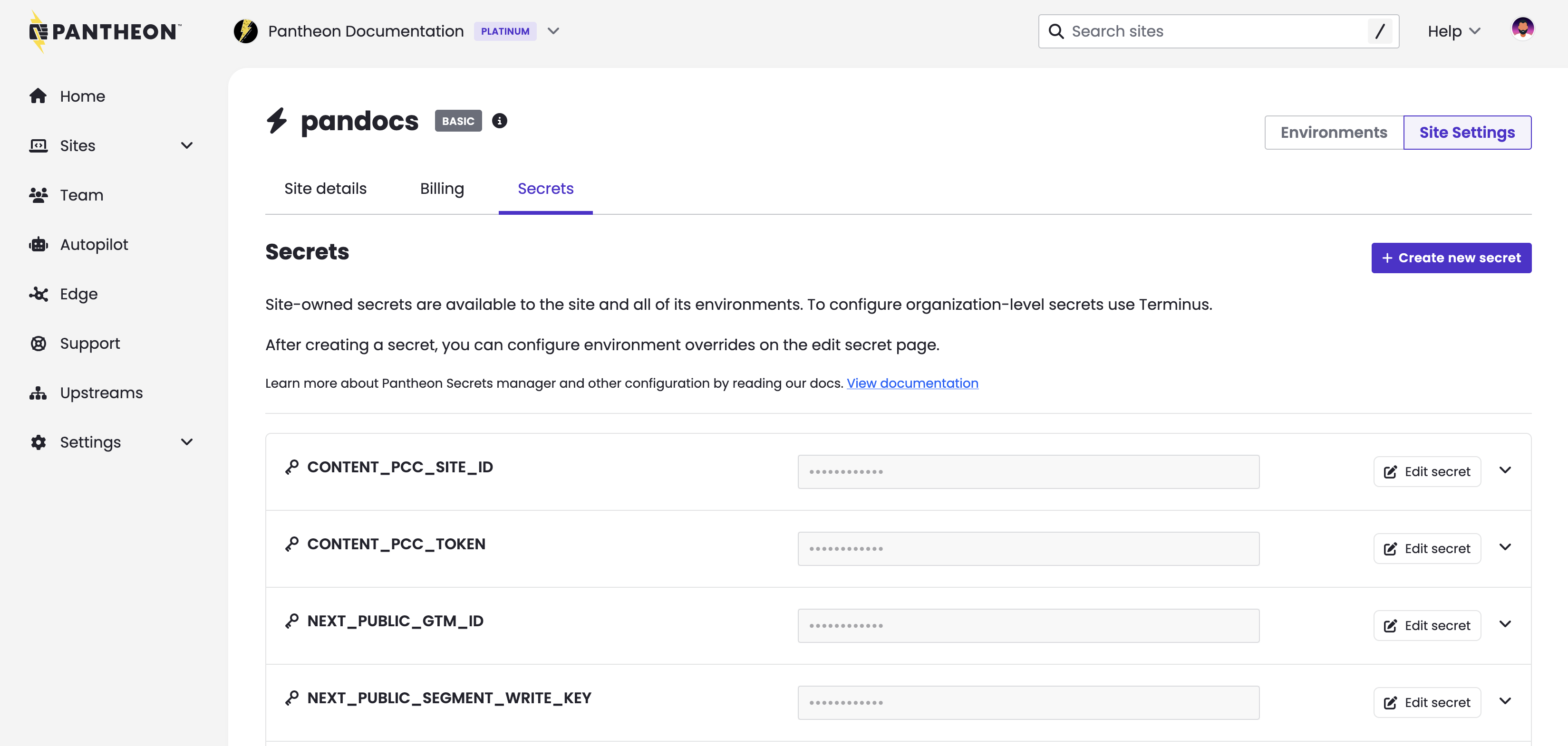Open user avatar menu
The height and width of the screenshot is (746, 1568).
tap(1522, 29)
